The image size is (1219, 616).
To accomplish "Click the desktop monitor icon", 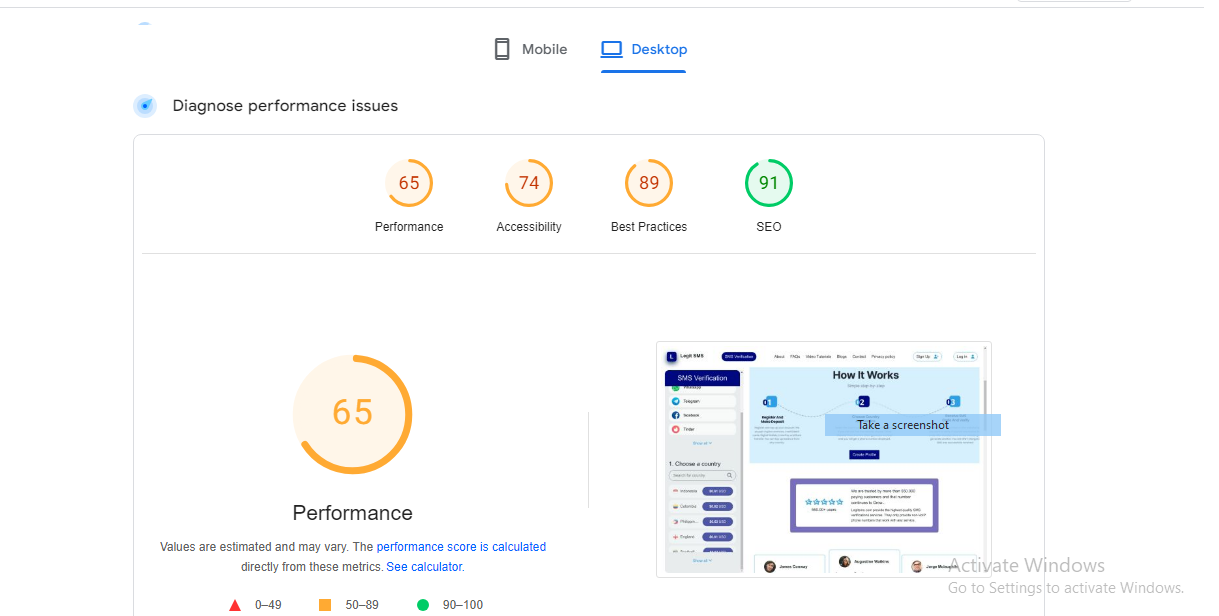I will pos(611,49).
